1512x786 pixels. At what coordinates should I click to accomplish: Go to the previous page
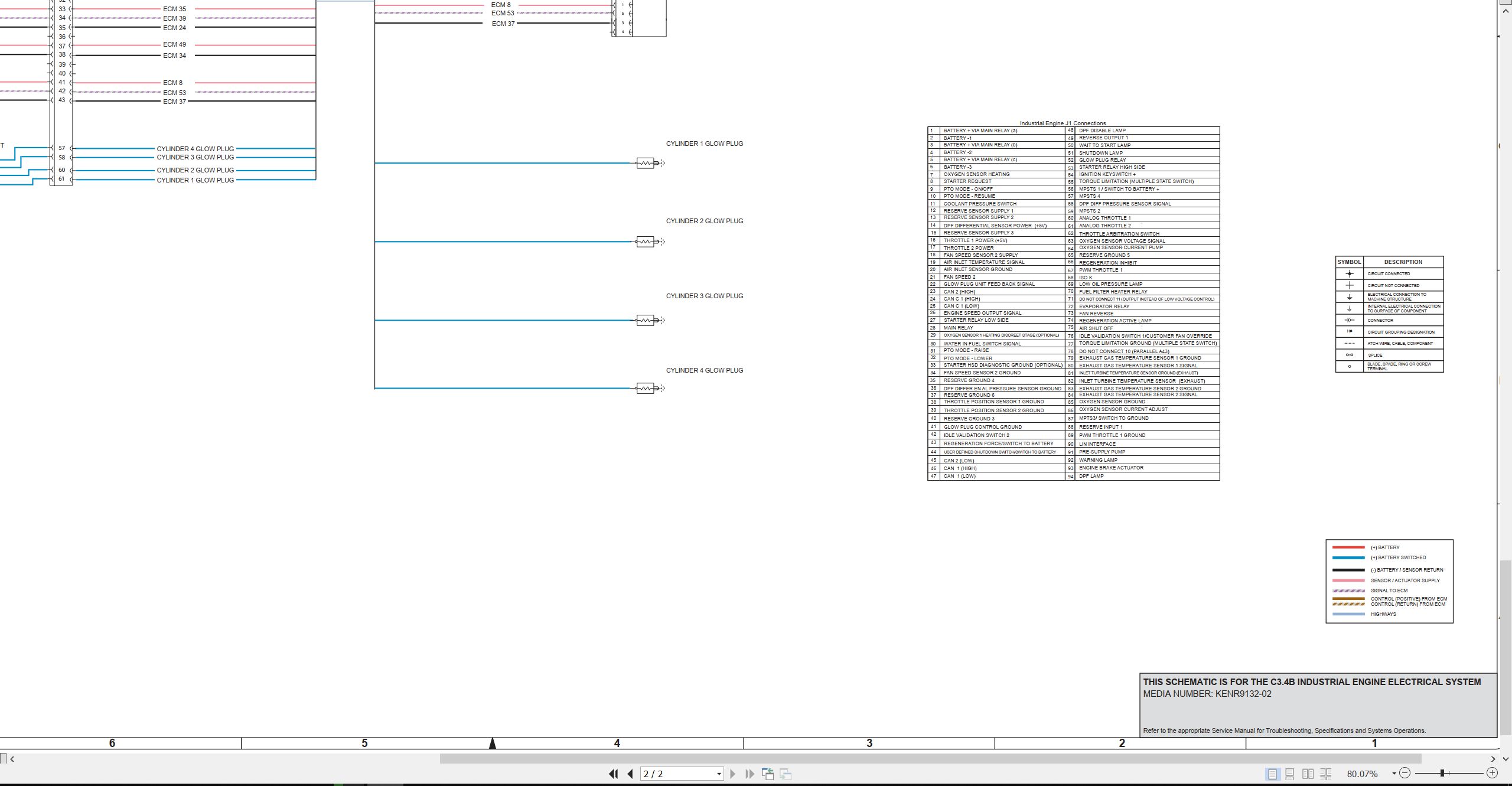point(630,774)
